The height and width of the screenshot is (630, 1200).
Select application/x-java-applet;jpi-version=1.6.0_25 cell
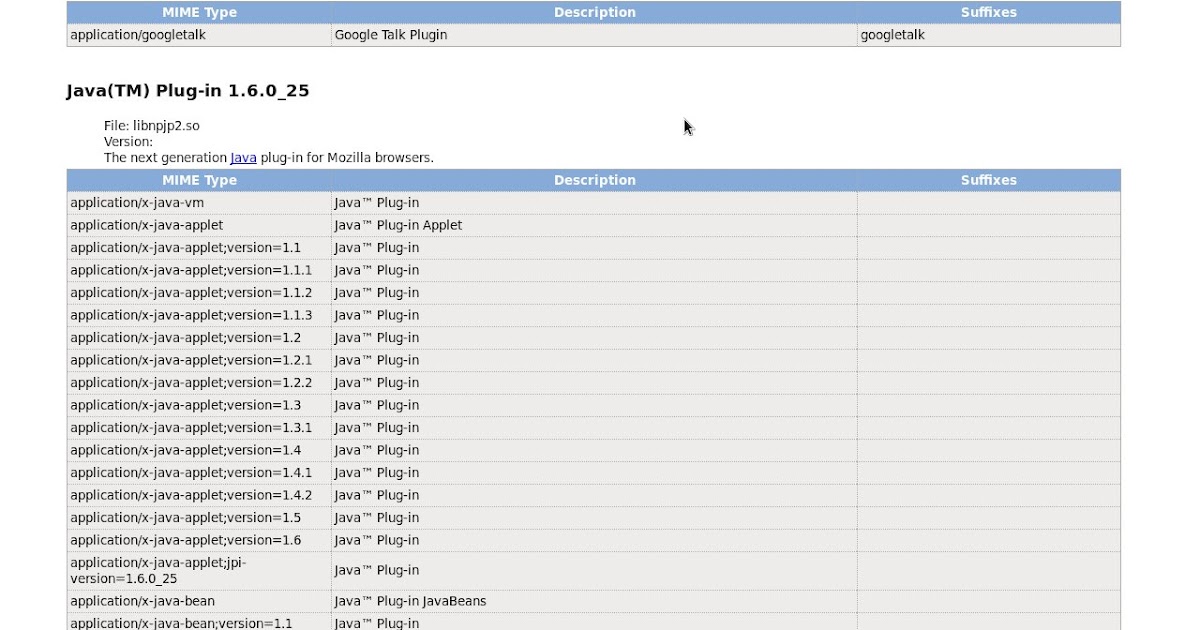coord(199,571)
